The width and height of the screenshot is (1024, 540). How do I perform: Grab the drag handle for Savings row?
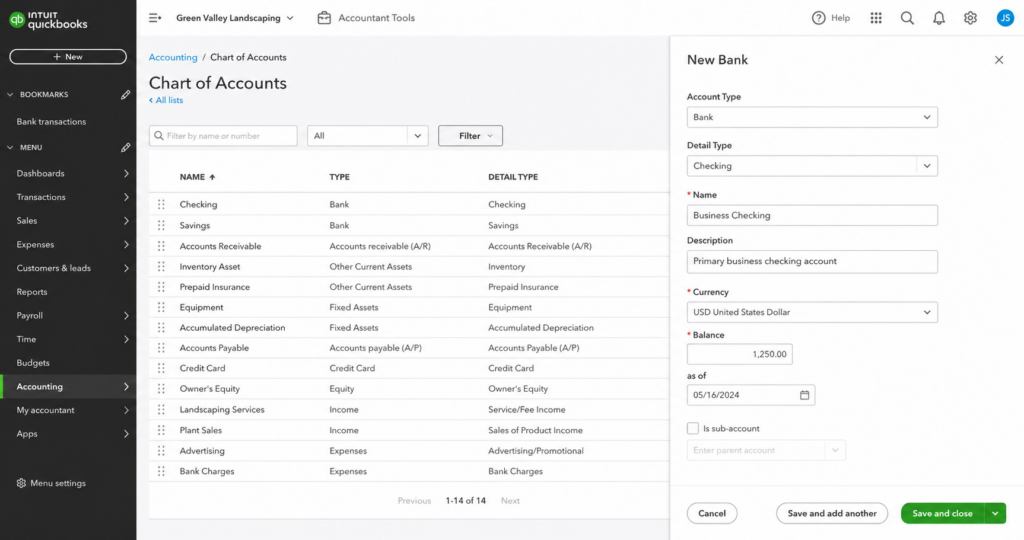coord(161,225)
